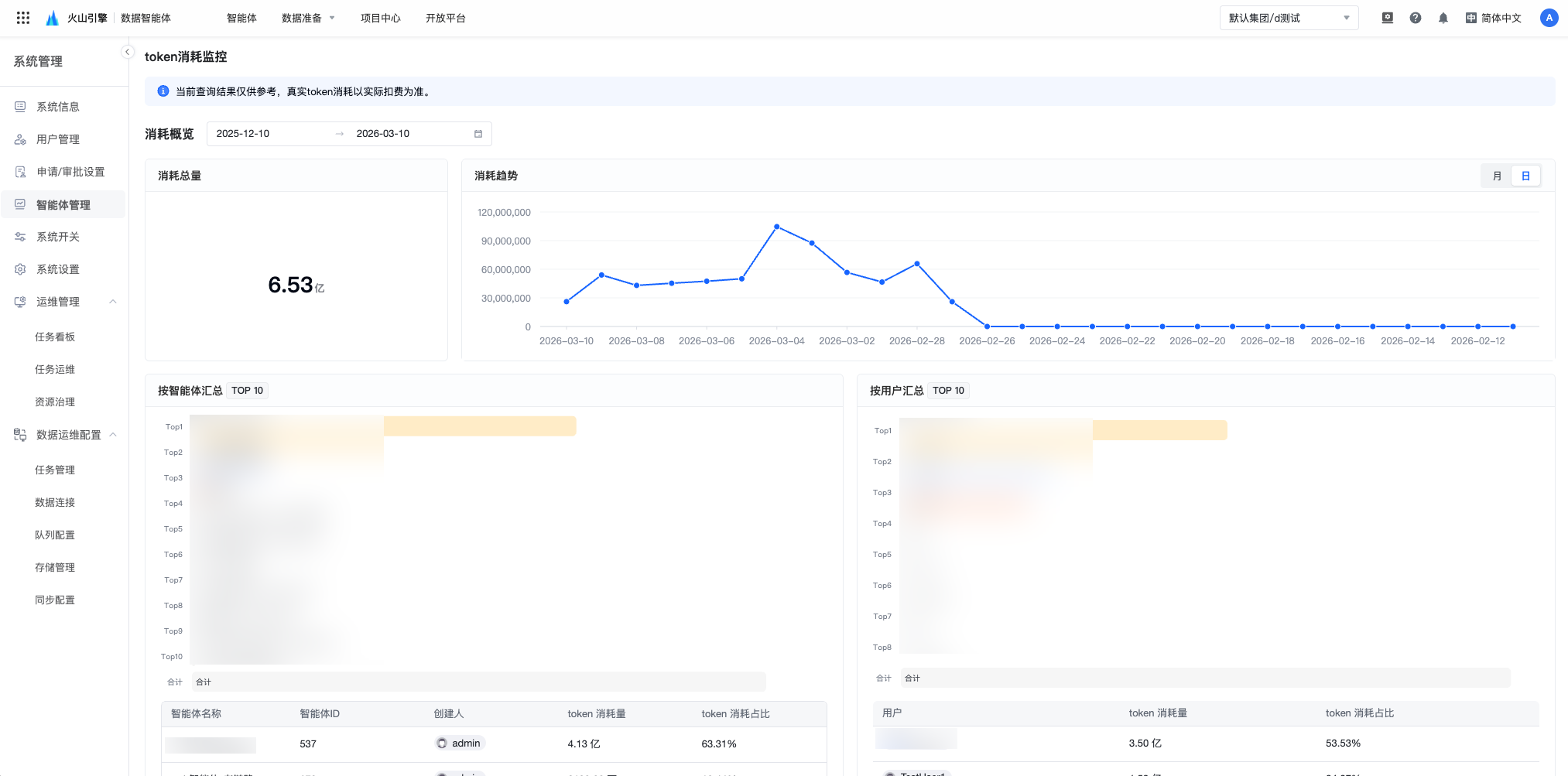Open the app grid launcher icon
Viewport: 1568px width, 776px height.
coord(23,18)
